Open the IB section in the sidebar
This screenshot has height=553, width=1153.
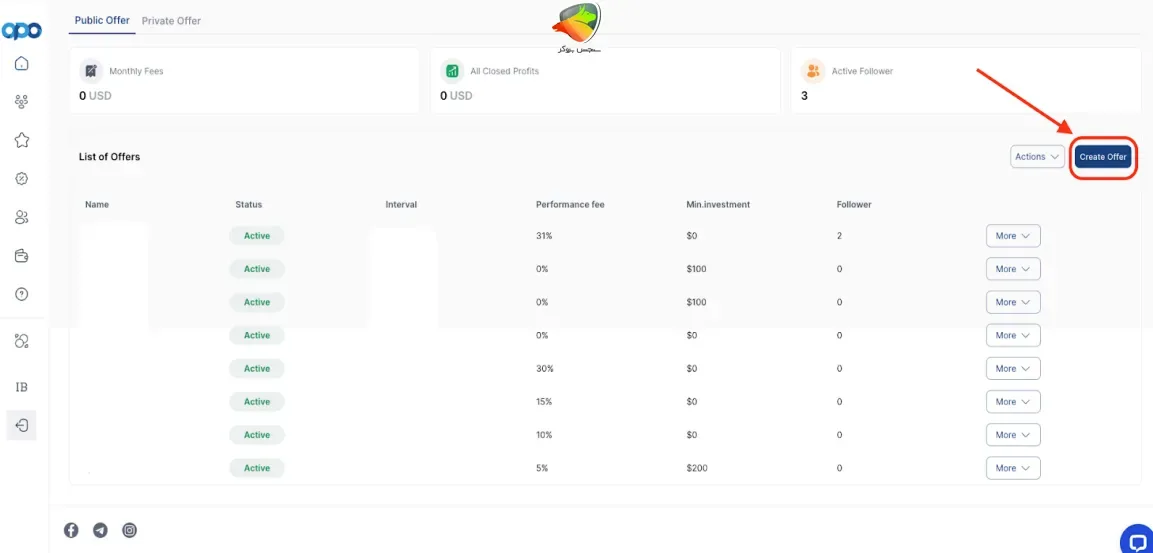[21, 387]
